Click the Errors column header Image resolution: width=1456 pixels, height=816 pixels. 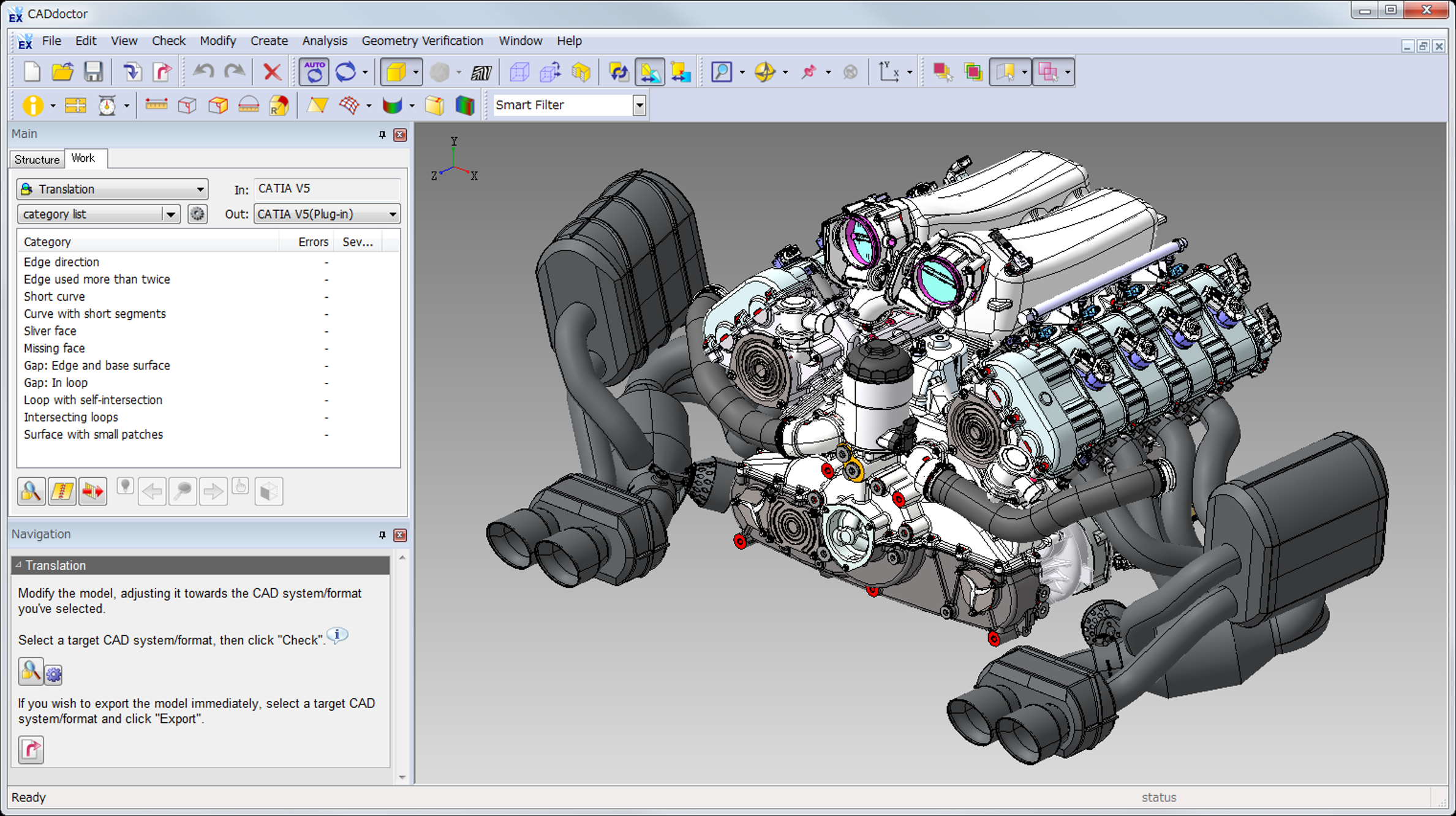click(x=312, y=242)
